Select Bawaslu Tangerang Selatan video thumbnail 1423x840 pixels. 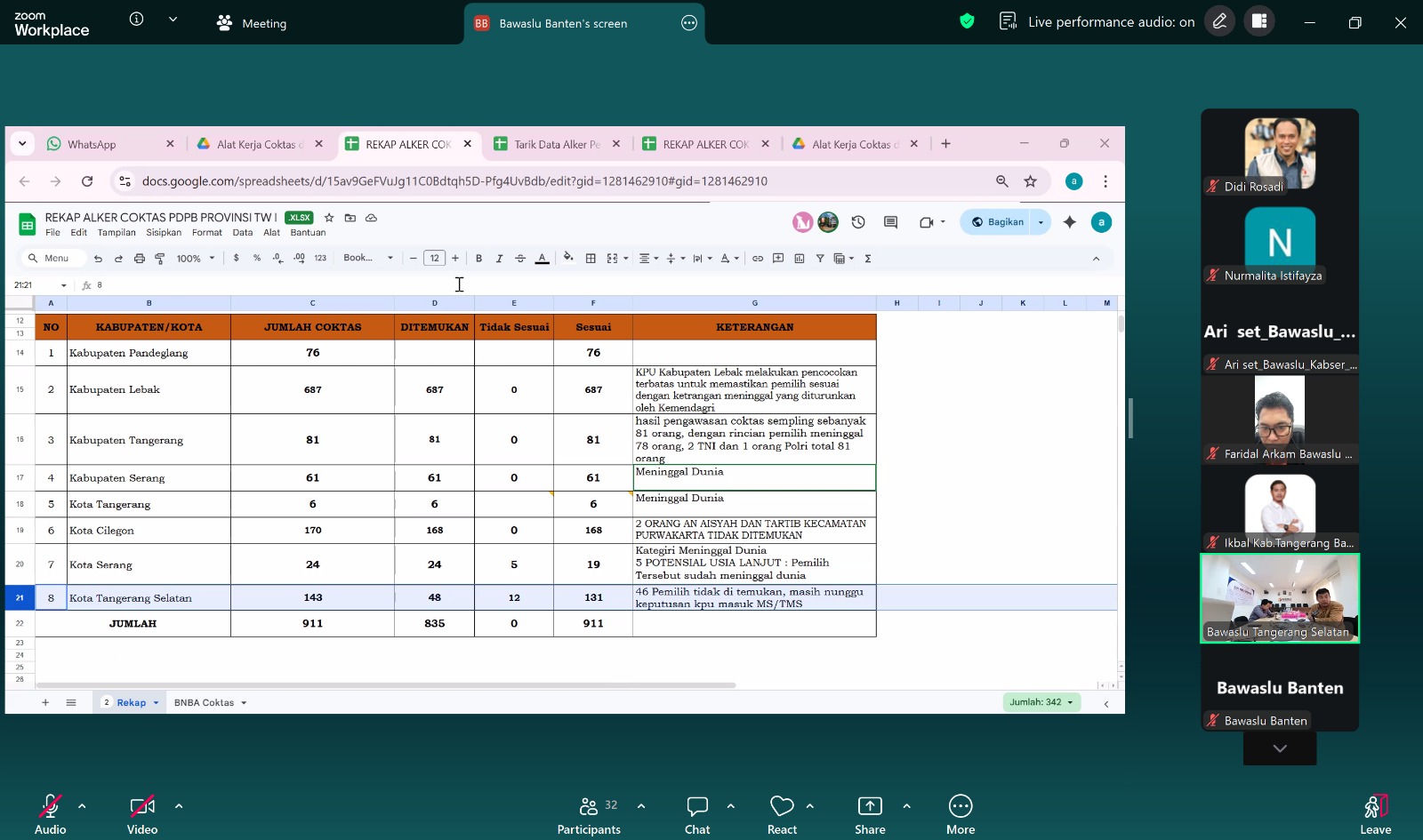(x=1280, y=597)
